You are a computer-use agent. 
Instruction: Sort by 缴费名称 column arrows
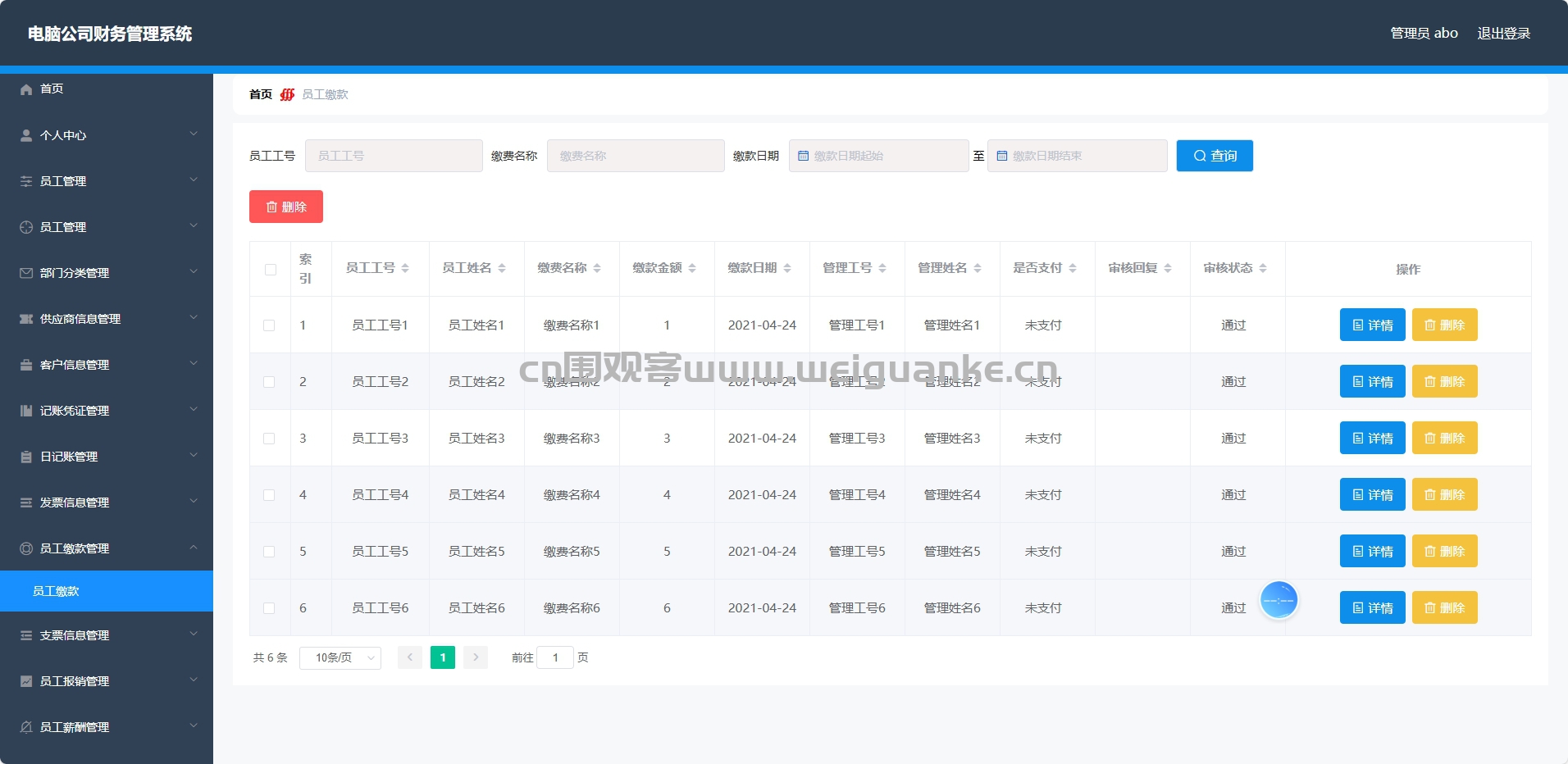tap(597, 268)
